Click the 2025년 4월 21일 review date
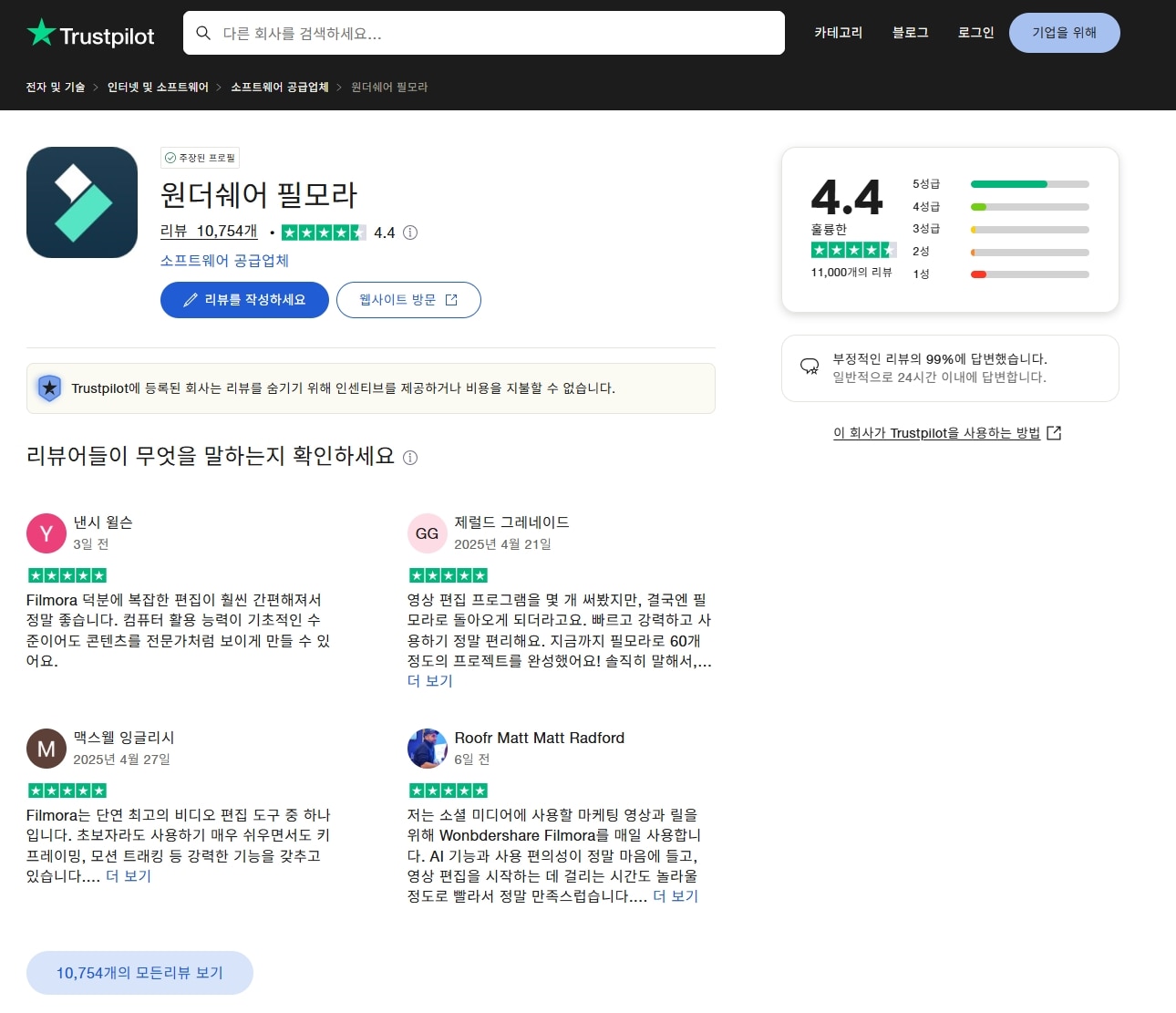The width and height of the screenshot is (1176, 1013). (x=503, y=544)
